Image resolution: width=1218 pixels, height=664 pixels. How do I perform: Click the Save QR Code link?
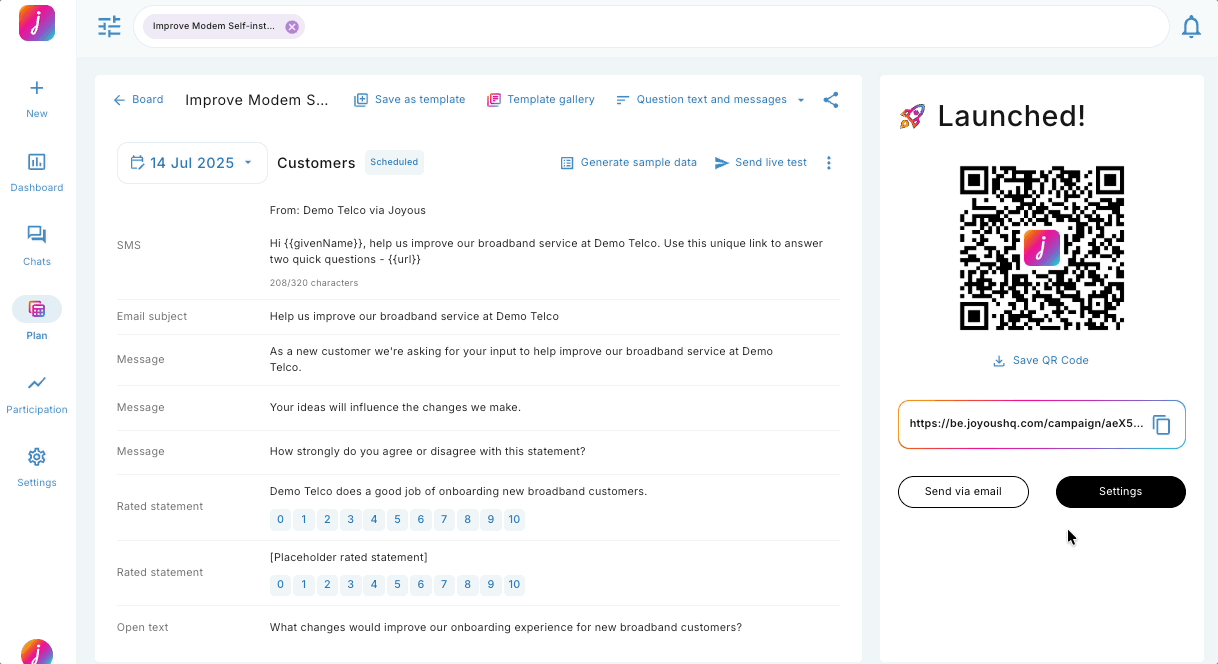(x=1041, y=361)
